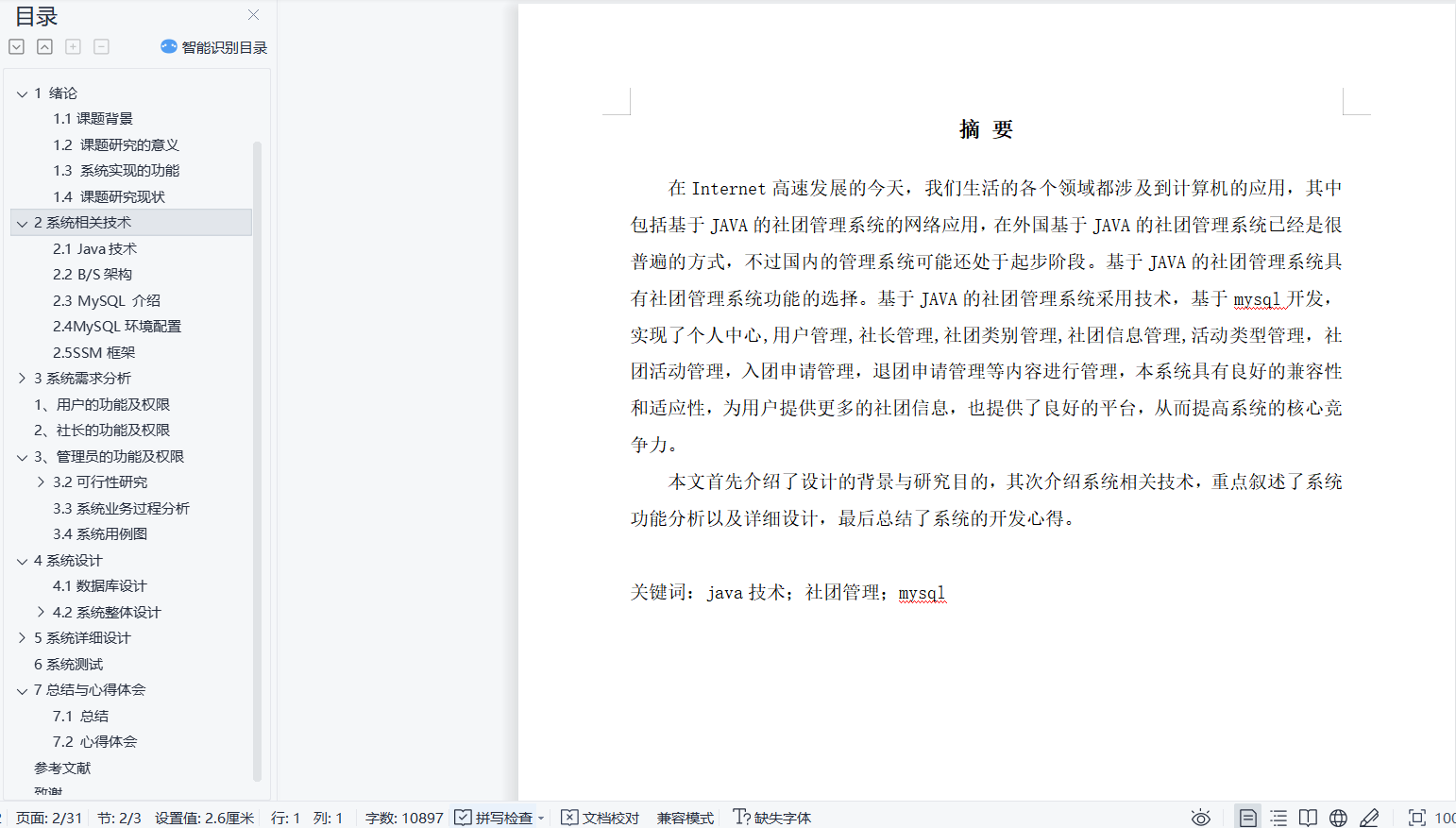The image size is (1456, 828).
Task: Click the 文档校对 icon in the status bar
Action: (569, 818)
